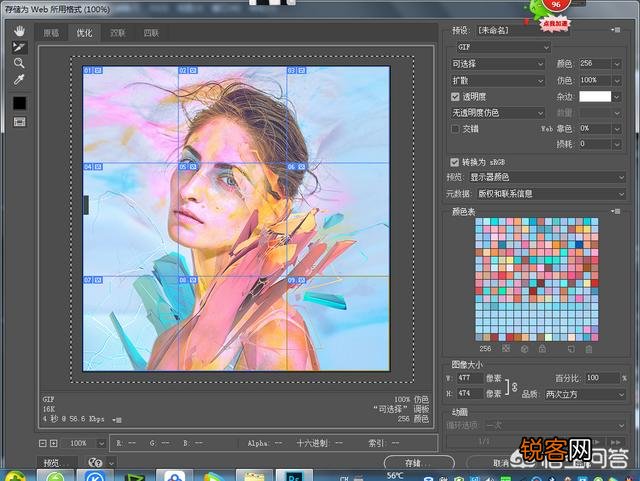Select slice 09 badge in the preview
This screenshot has width=640, height=481.
click(297, 280)
